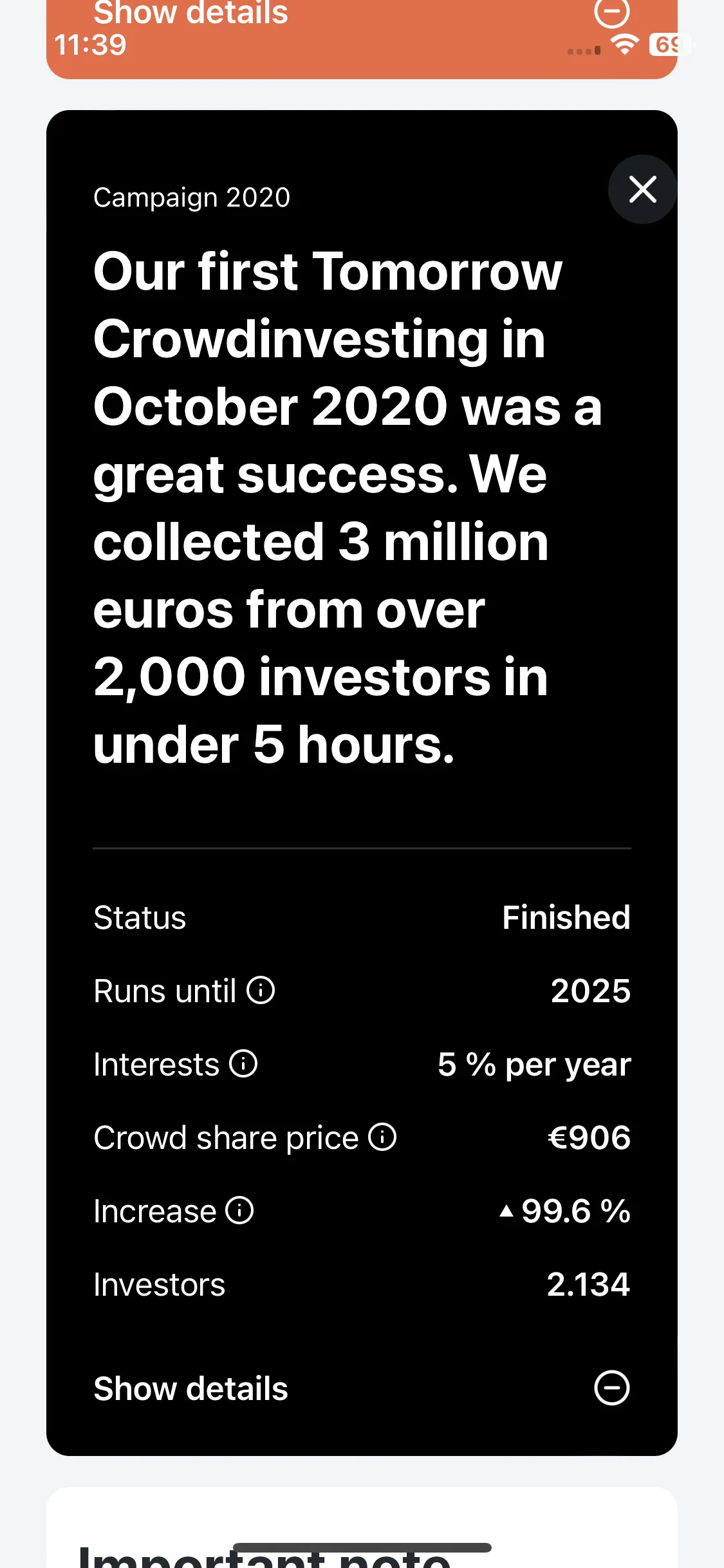The width and height of the screenshot is (724, 1568).
Task: Open the Crowd share price info icon
Action: pos(382,1137)
